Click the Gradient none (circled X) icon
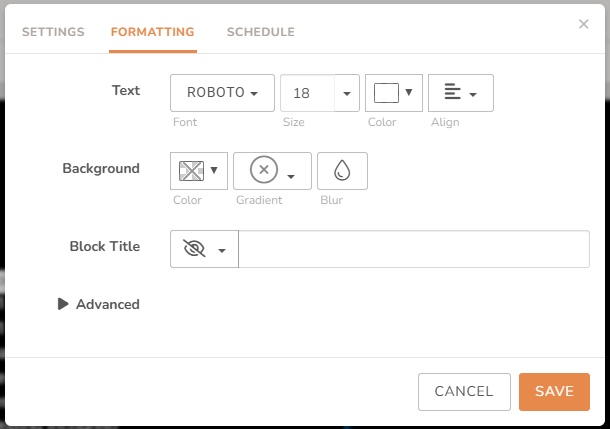Image resolution: width=610 pixels, height=429 pixels. [x=263, y=171]
